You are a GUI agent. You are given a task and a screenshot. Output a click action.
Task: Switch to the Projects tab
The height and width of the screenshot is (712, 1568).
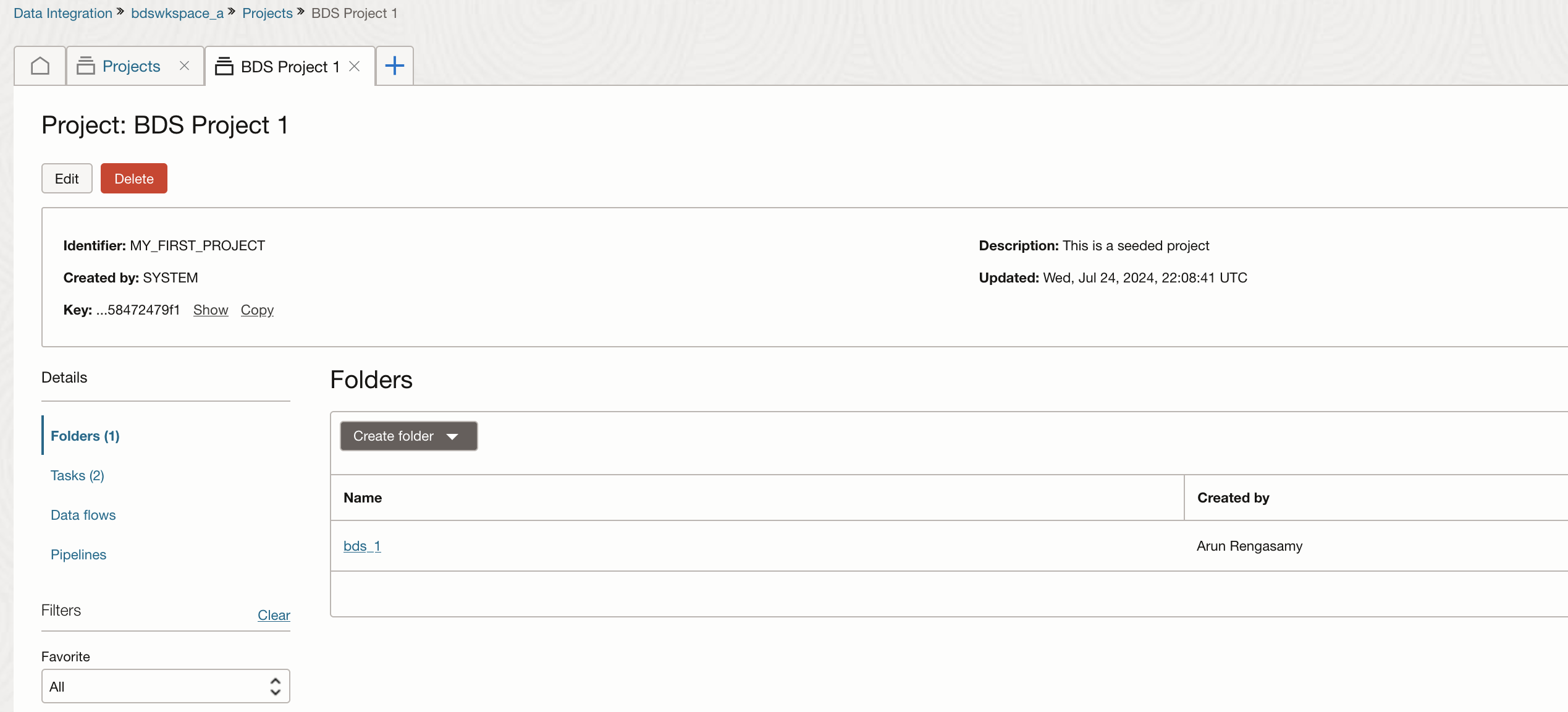tap(131, 66)
